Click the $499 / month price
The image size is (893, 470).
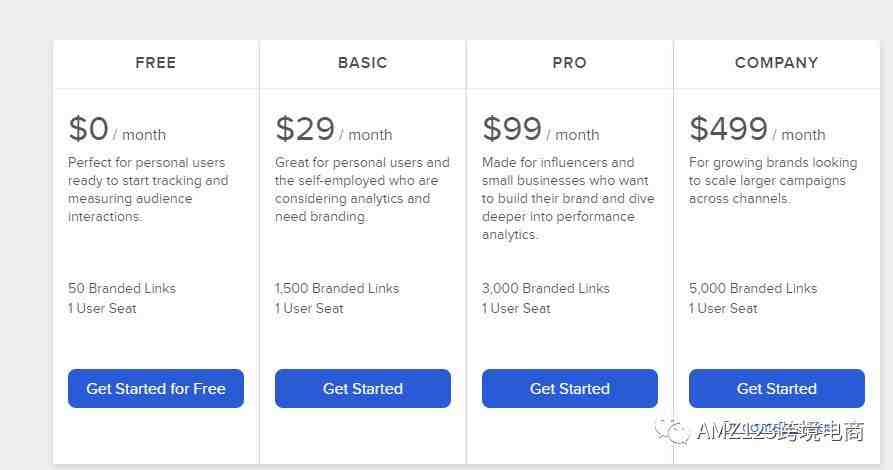coord(757,129)
